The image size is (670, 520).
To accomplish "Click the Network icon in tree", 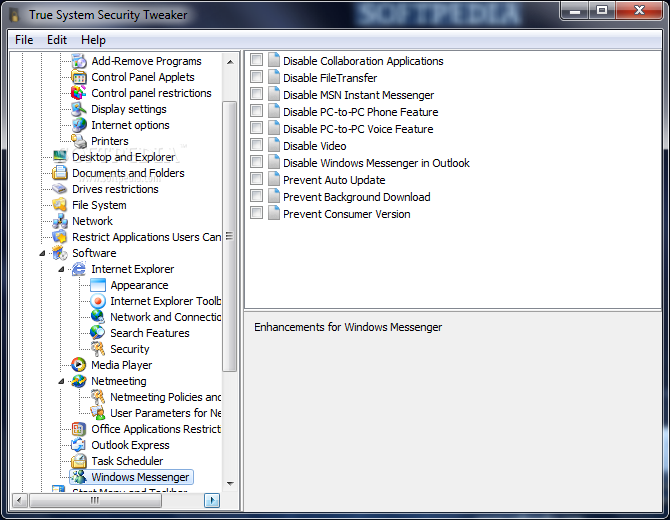I will click(60, 221).
